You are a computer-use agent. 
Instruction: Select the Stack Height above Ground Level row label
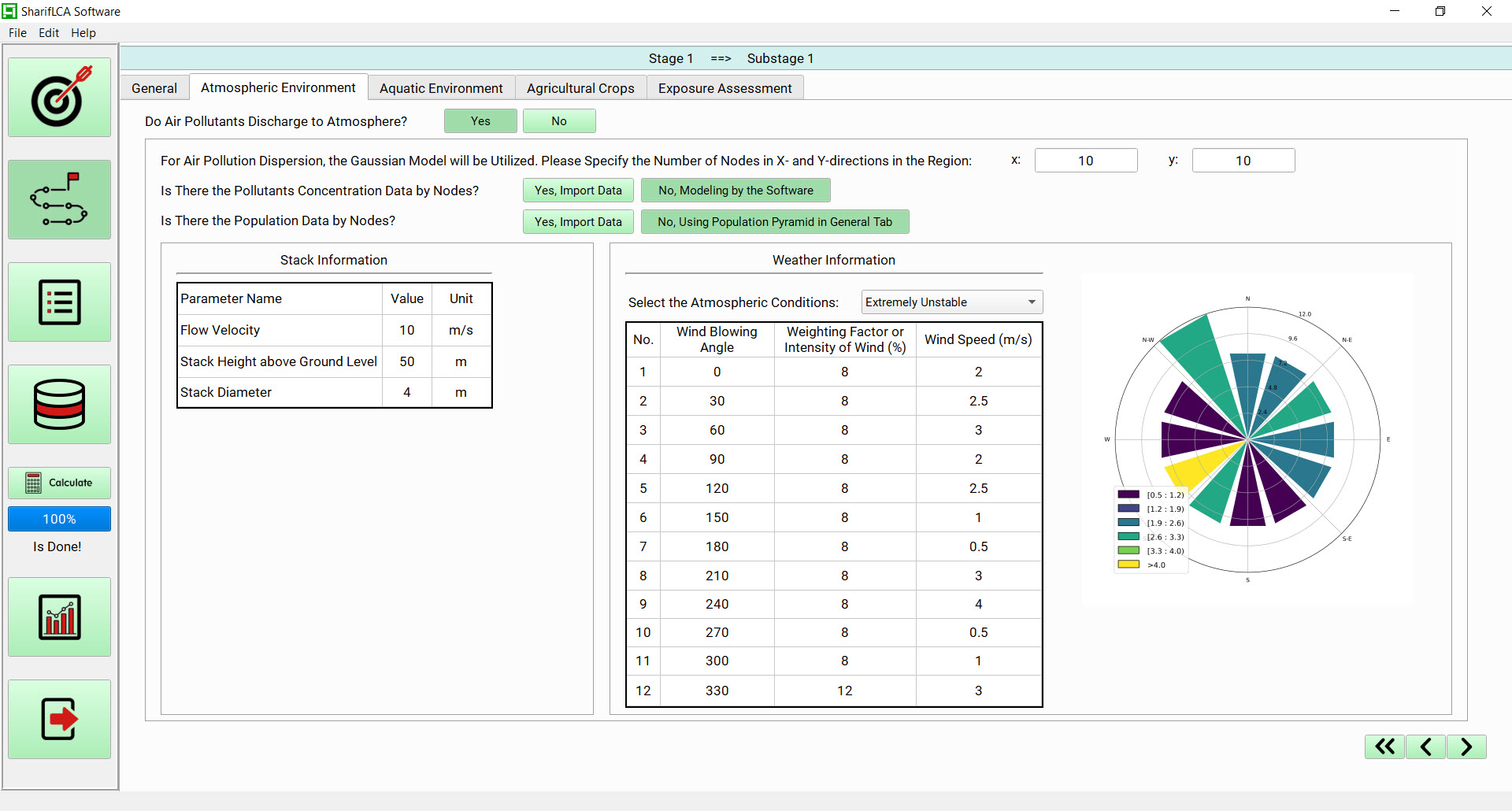coord(280,361)
